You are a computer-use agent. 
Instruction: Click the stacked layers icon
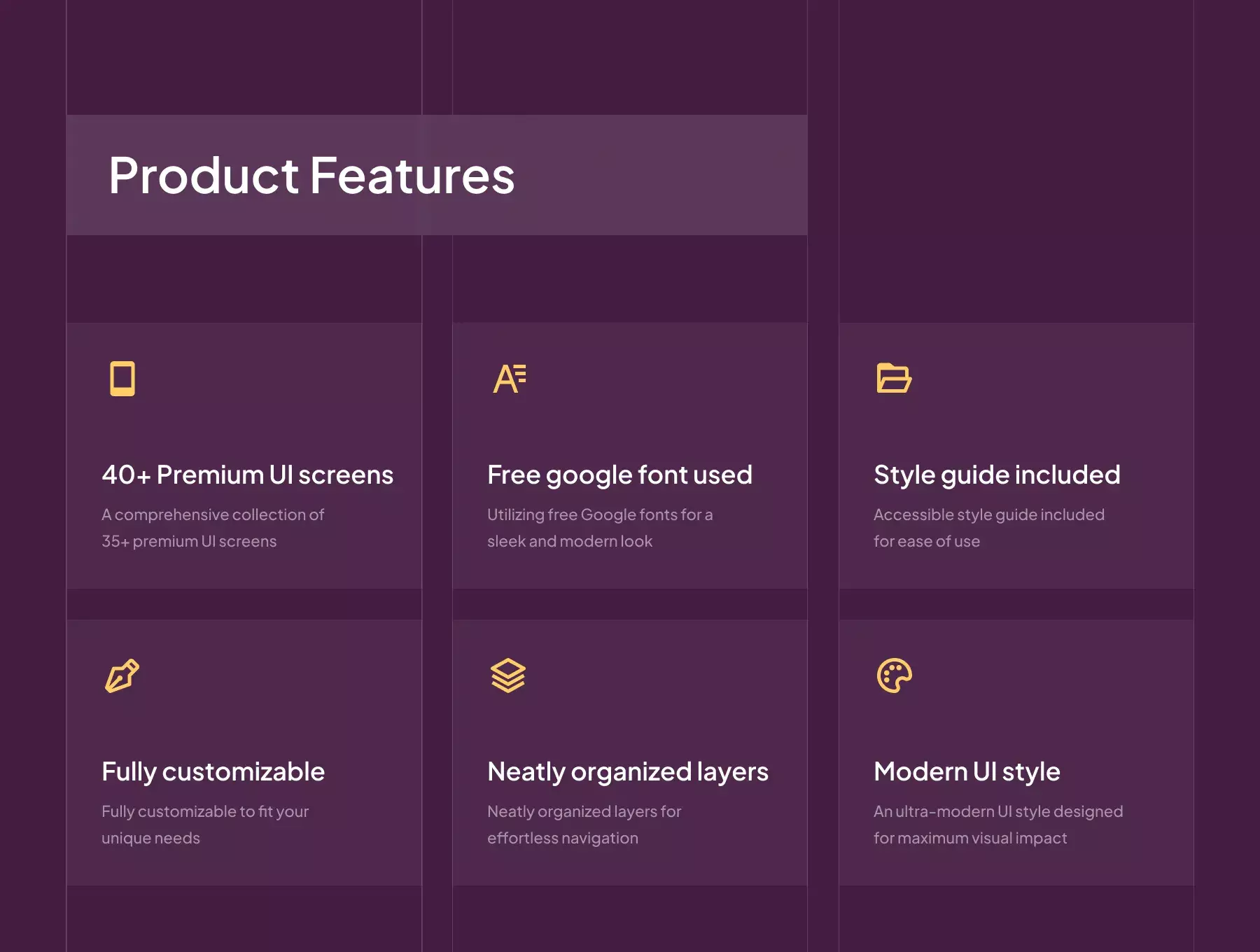pos(508,675)
